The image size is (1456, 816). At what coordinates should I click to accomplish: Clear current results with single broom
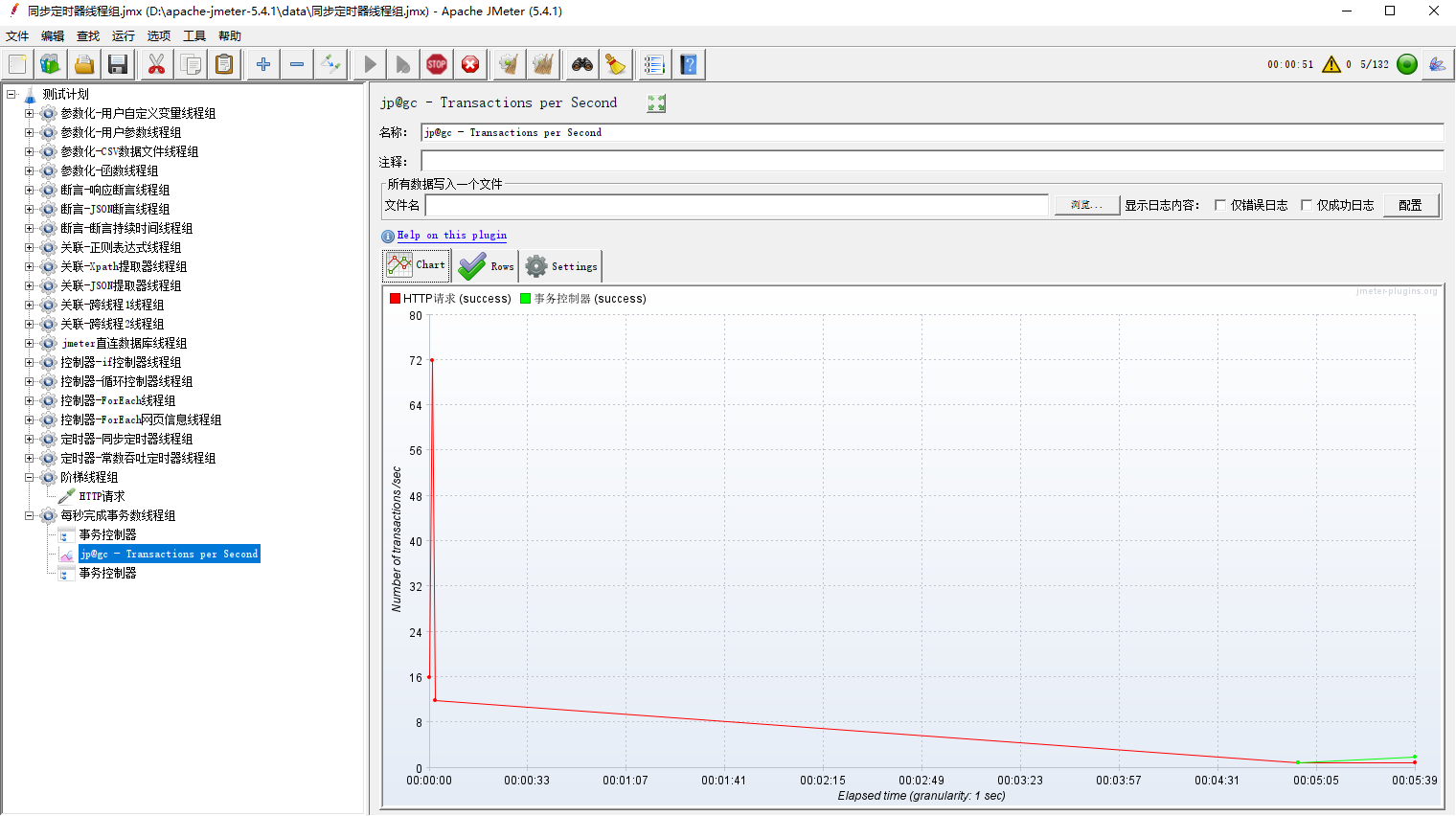coord(509,64)
